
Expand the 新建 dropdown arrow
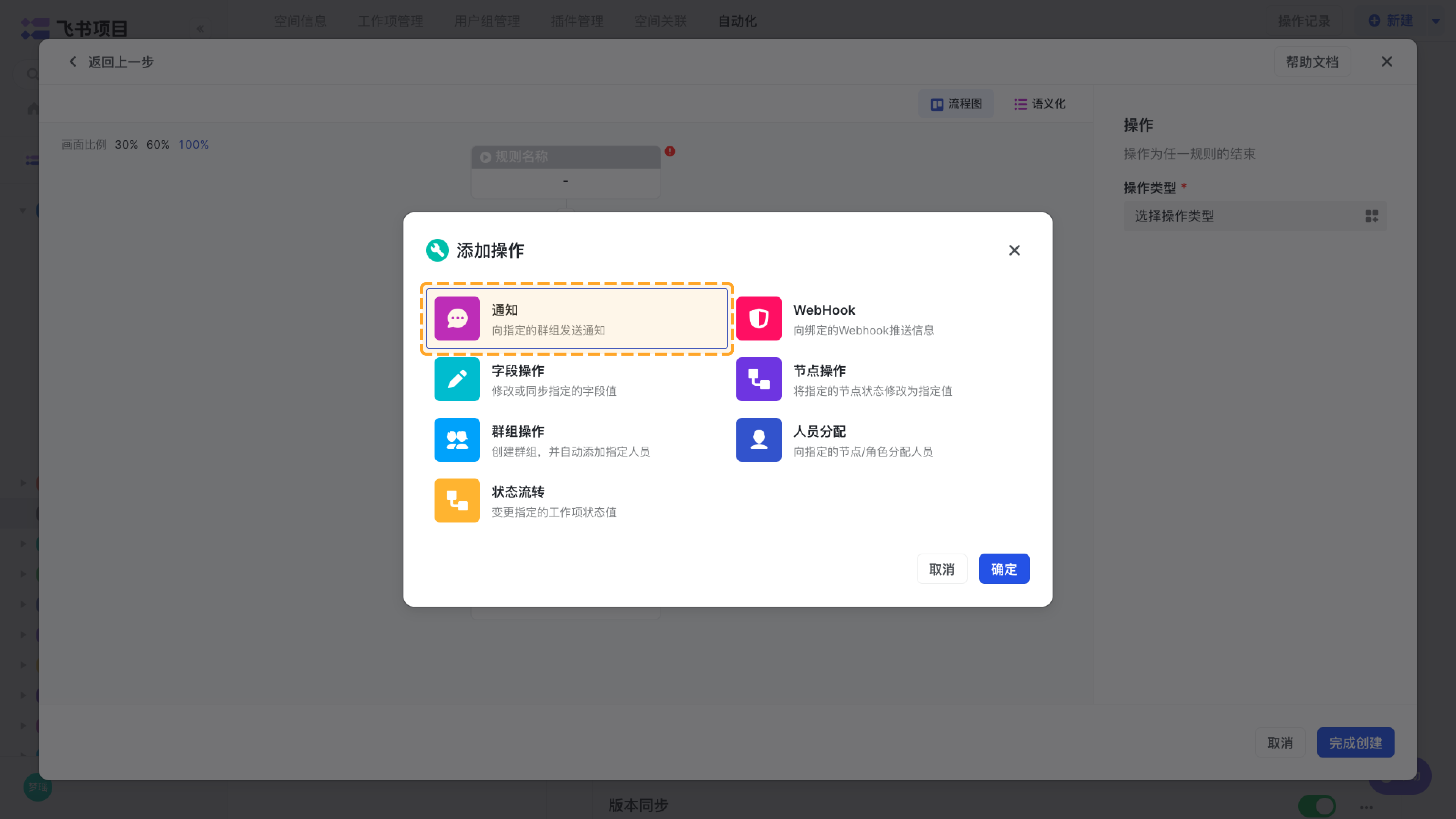coord(1436,21)
